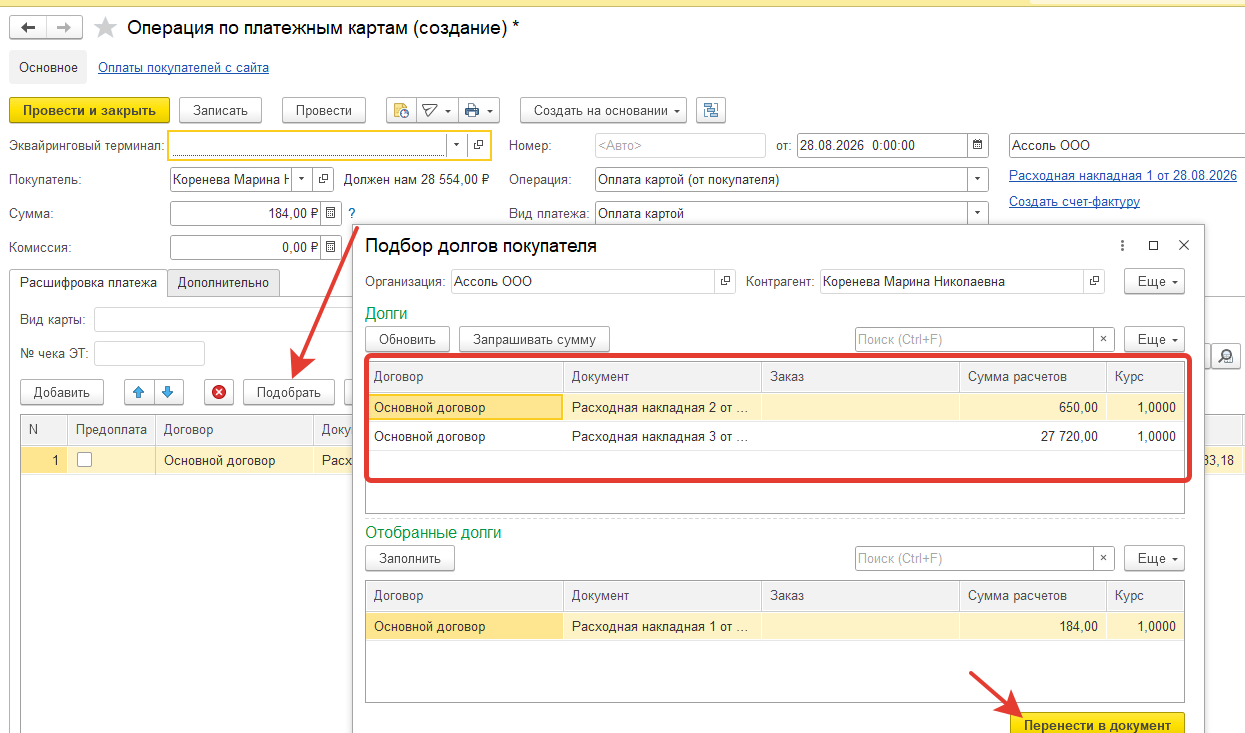Viewport: 1245px width, 733px height.
Task: Open calculator for the Комиссия field
Action: [x=331, y=247]
